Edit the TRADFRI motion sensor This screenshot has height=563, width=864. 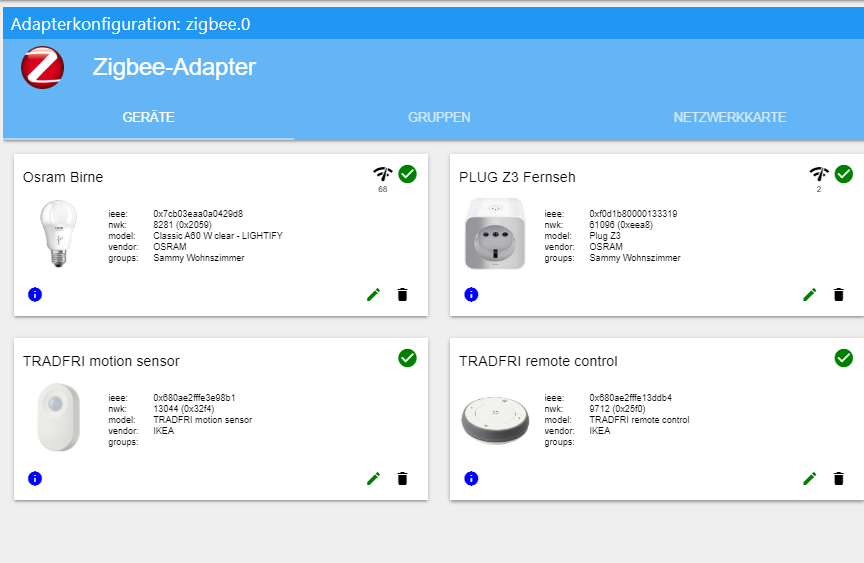[374, 479]
